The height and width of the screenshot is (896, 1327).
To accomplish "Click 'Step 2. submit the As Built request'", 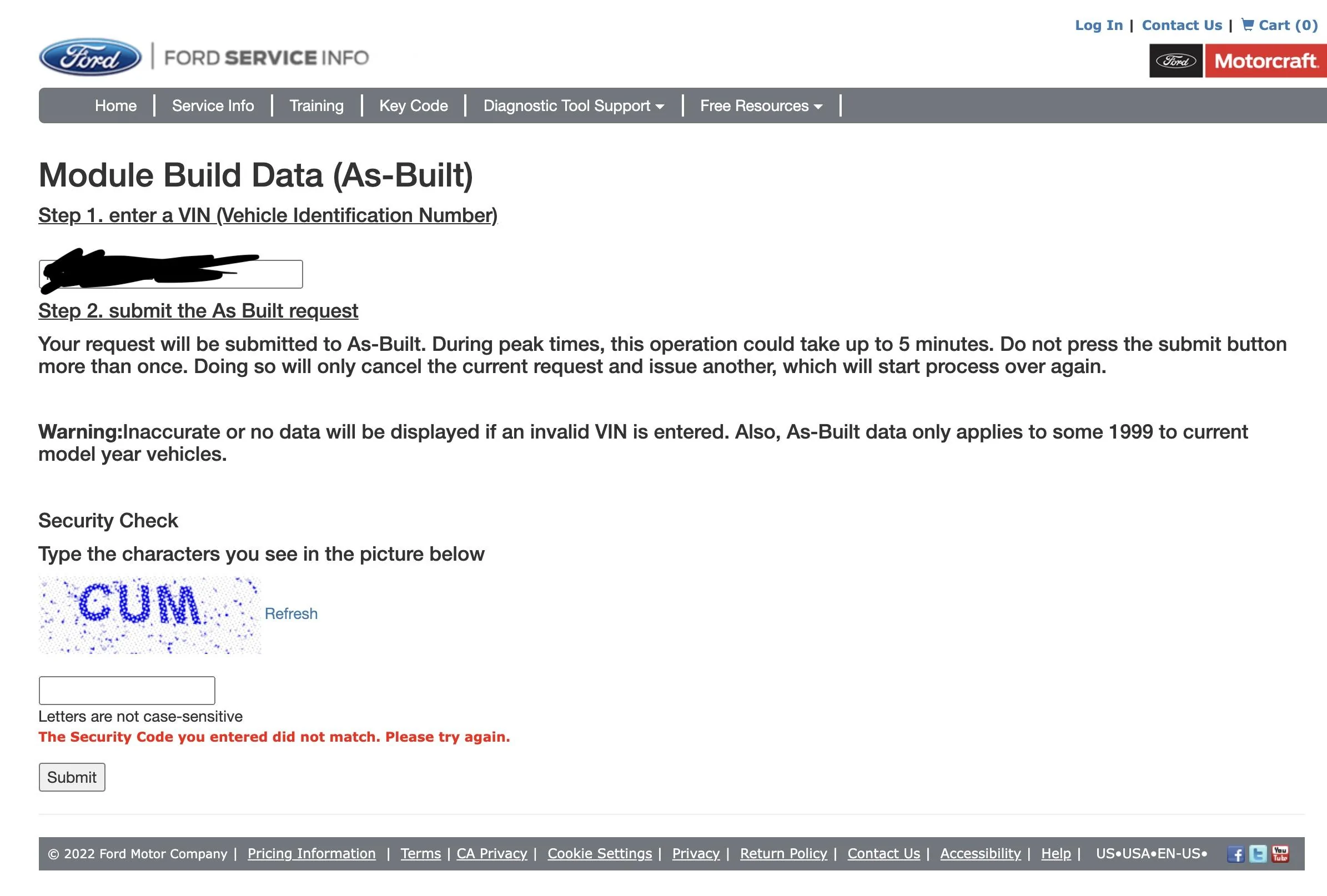I will pos(198,311).
